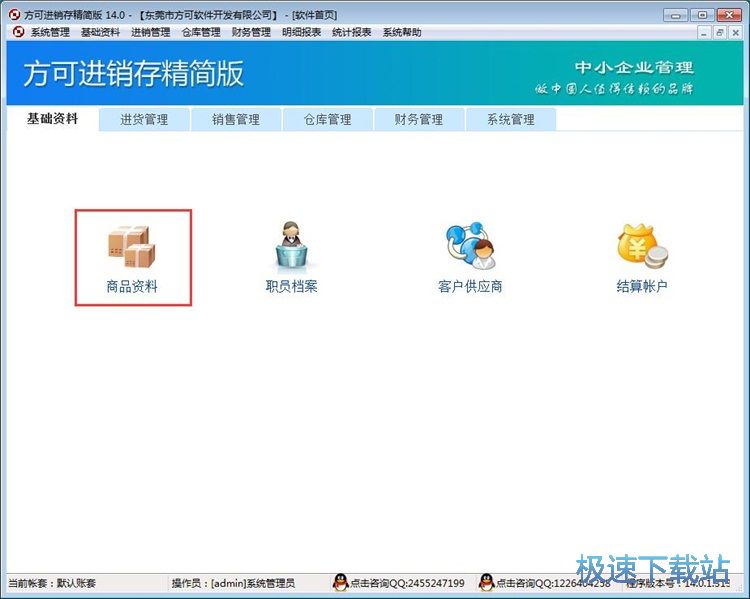The image size is (750, 599).
Task: Click the app logo icon in menu bar
Action: point(18,32)
